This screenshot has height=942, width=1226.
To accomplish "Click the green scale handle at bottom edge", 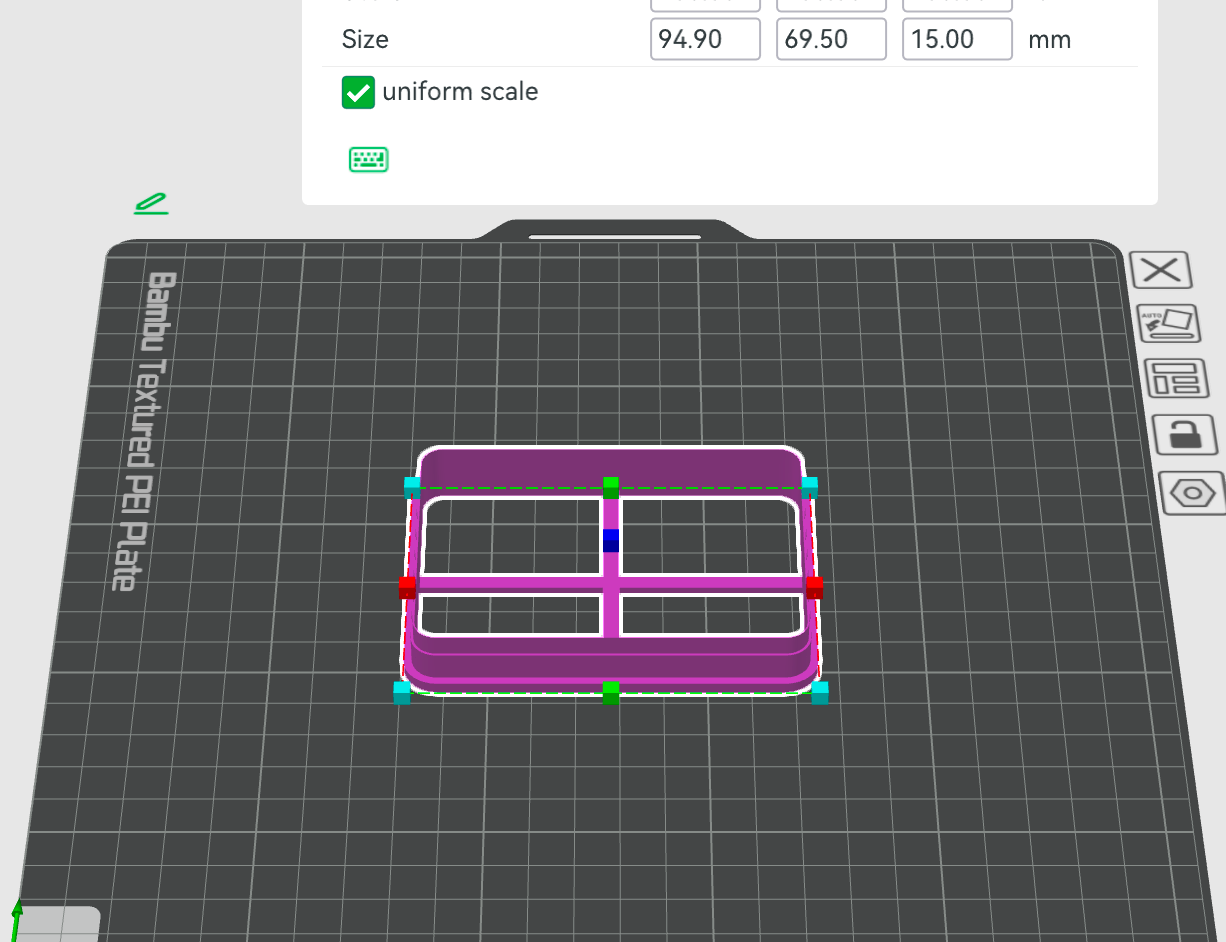I will 611,692.
